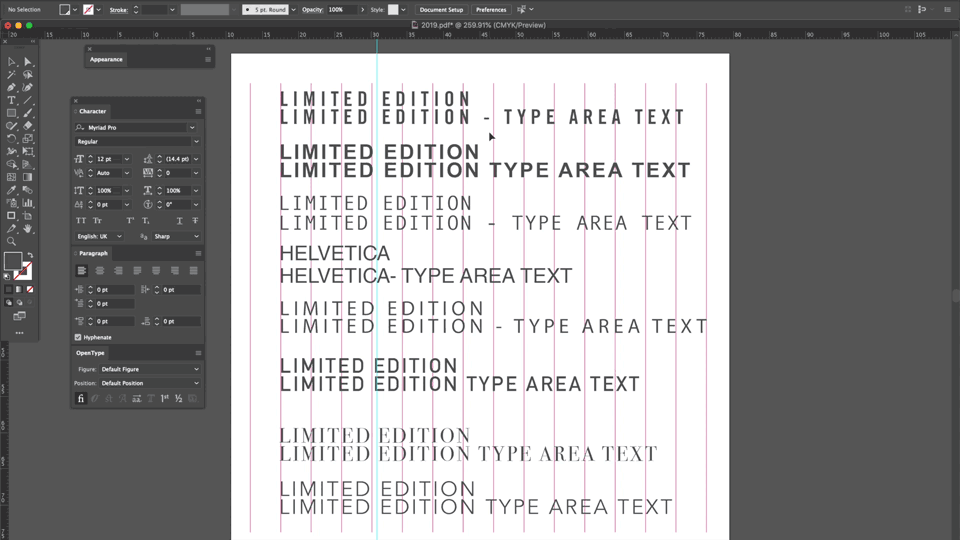
Task: Click the Opacity label link
Action: (312, 10)
